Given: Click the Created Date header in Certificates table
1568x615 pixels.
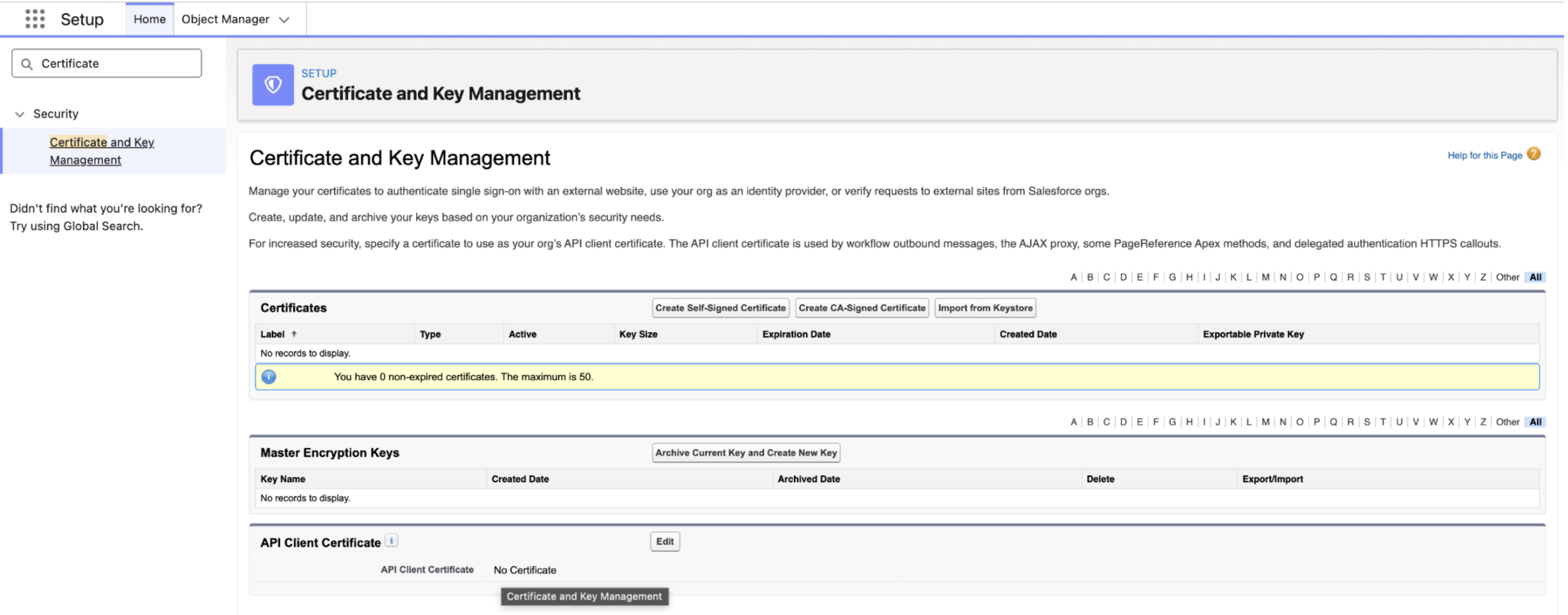Looking at the screenshot, I should tap(1028, 334).
